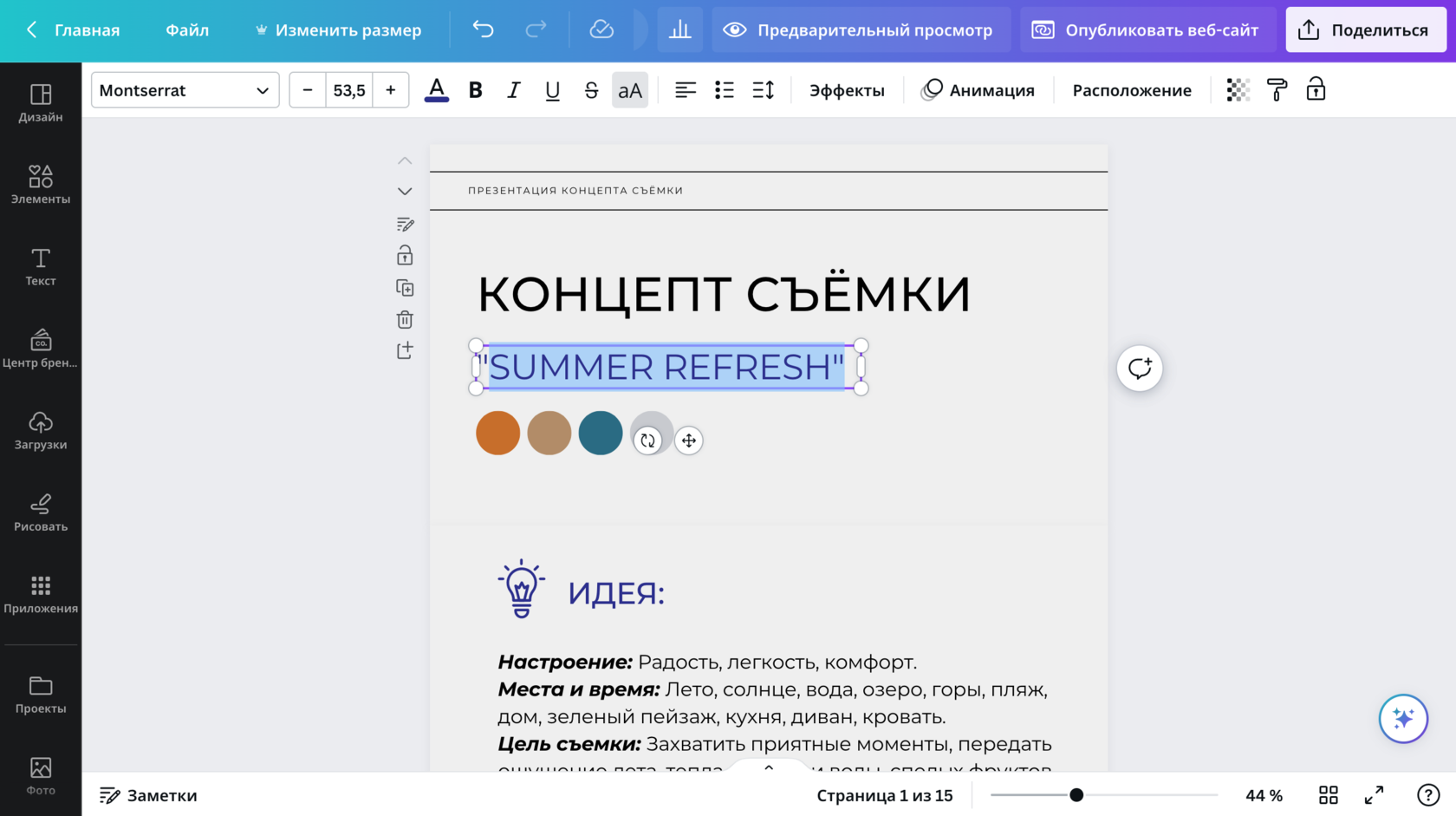The height and width of the screenshot is (816, 1456).
Task: Open the Brand Center (Центр брен...) panel
Action: (x=41, y=349)
